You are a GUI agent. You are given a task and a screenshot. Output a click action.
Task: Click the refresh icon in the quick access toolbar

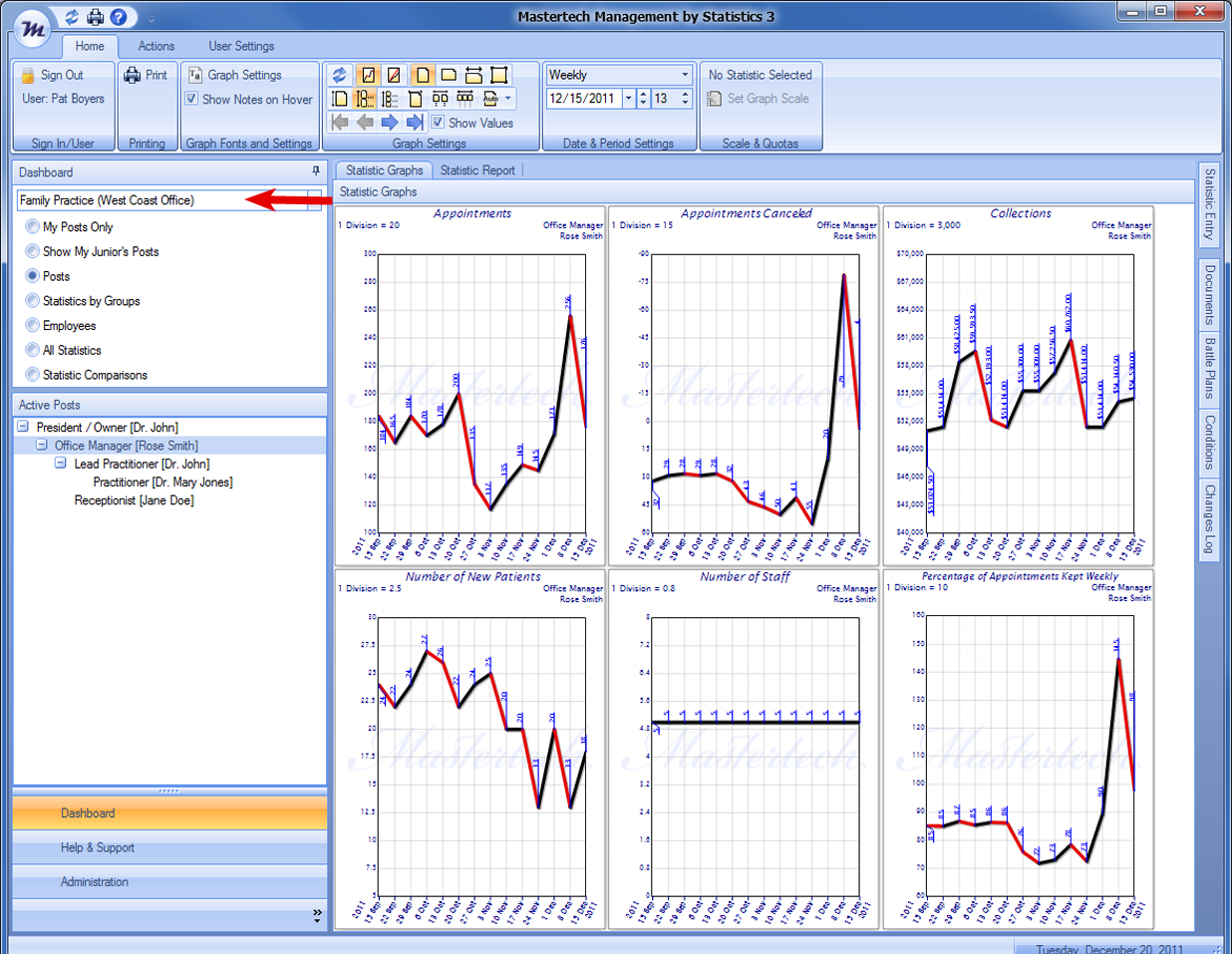pos(72,17)
